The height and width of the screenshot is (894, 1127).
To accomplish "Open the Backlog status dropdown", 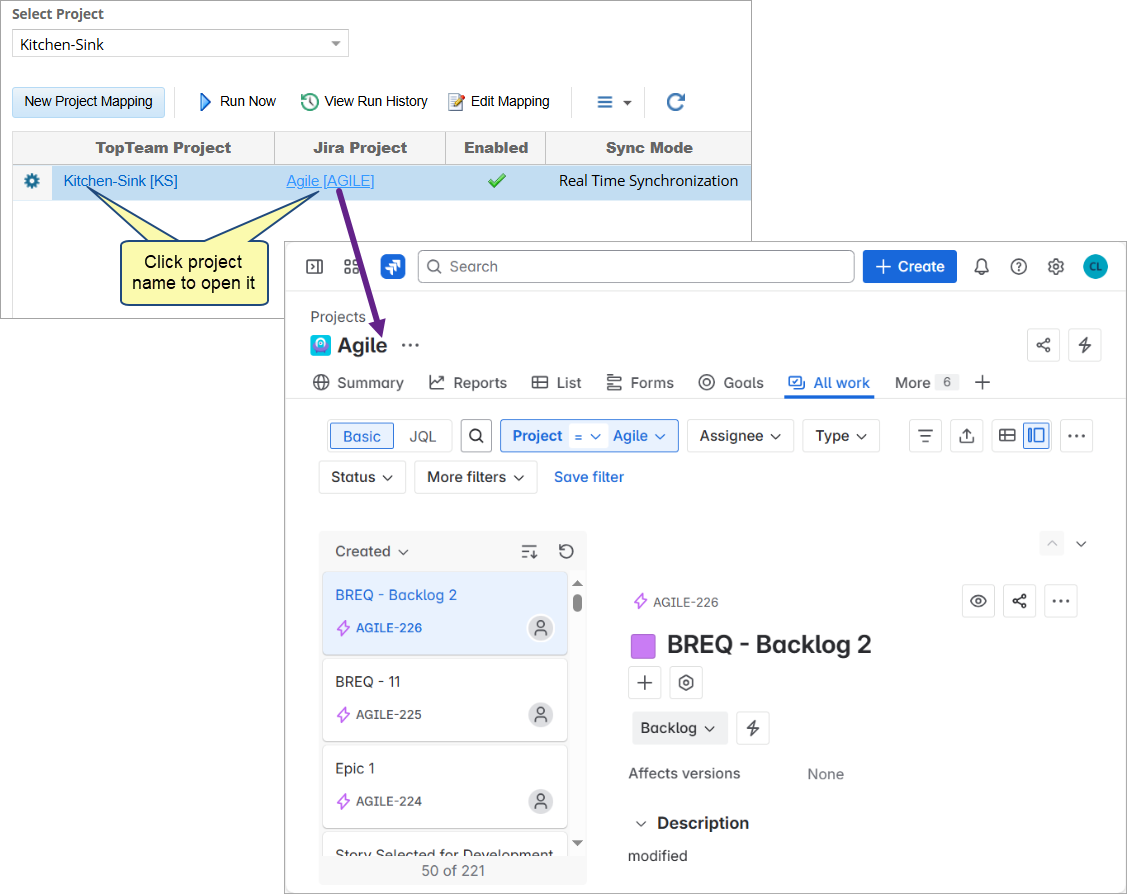I will point(679,728).
